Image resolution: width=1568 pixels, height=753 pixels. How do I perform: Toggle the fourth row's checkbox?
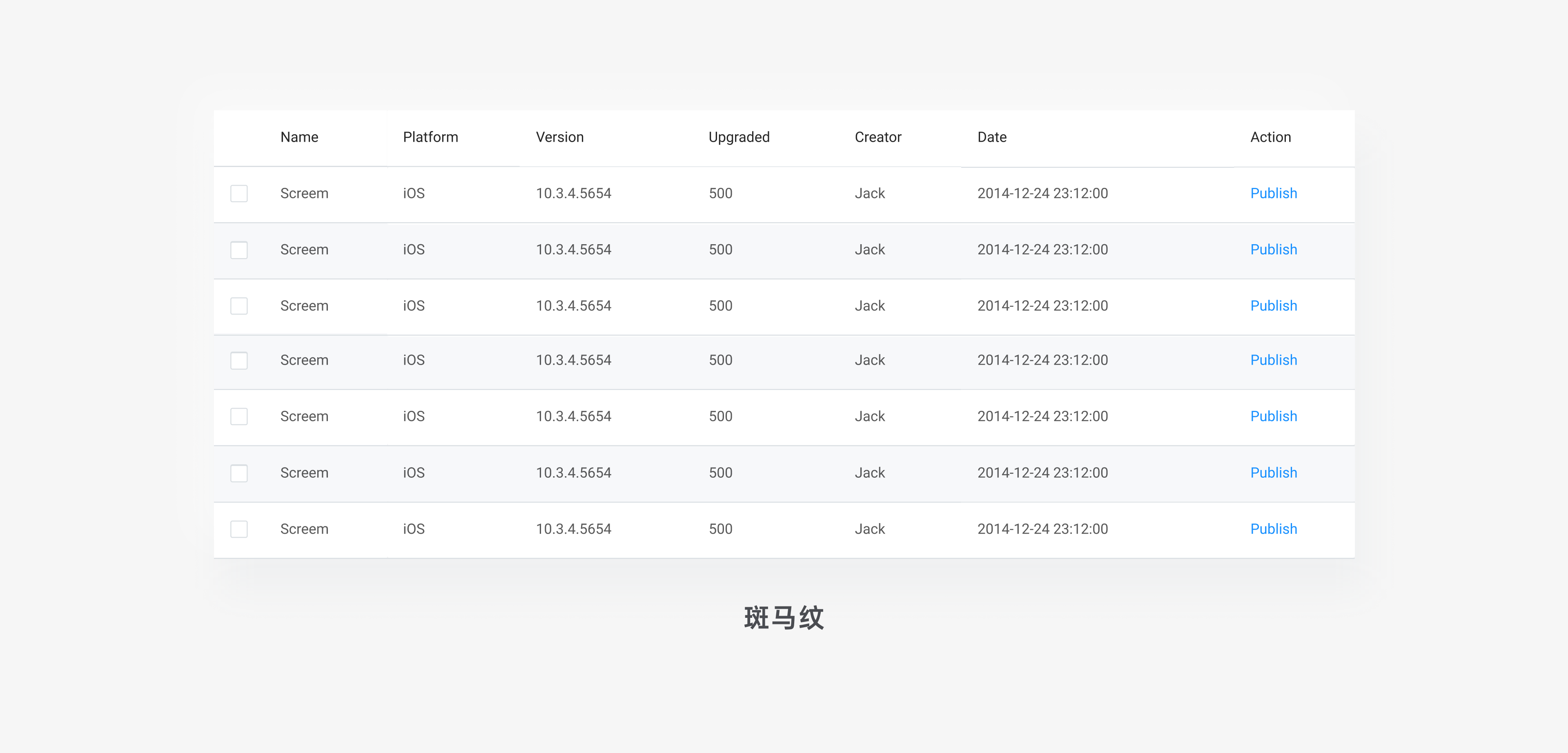238,360
